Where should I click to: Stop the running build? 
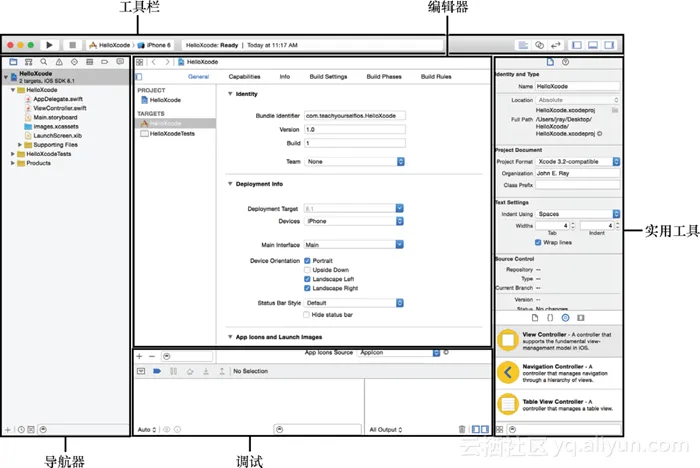(72, 45)
